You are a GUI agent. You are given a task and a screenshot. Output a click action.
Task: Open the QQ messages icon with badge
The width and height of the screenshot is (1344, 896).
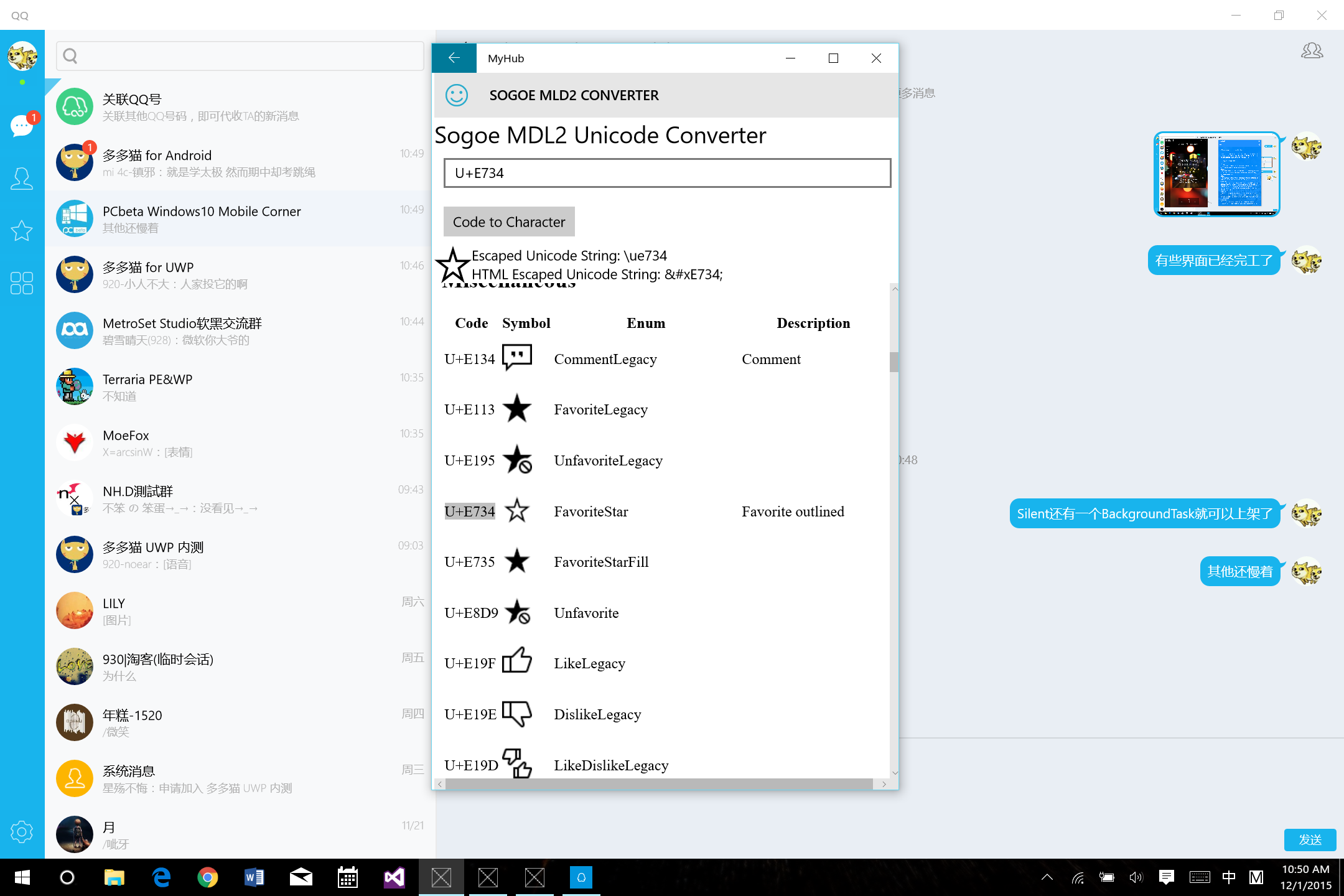[22, 125]
